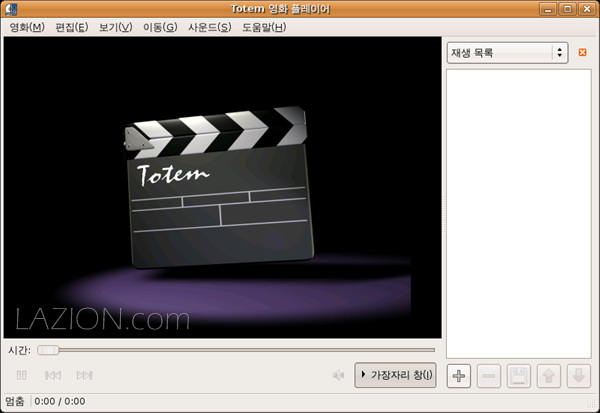Screen dimensions: 600x413
Task: Click the 멈춤 status bar text
Action: point(15,402)
